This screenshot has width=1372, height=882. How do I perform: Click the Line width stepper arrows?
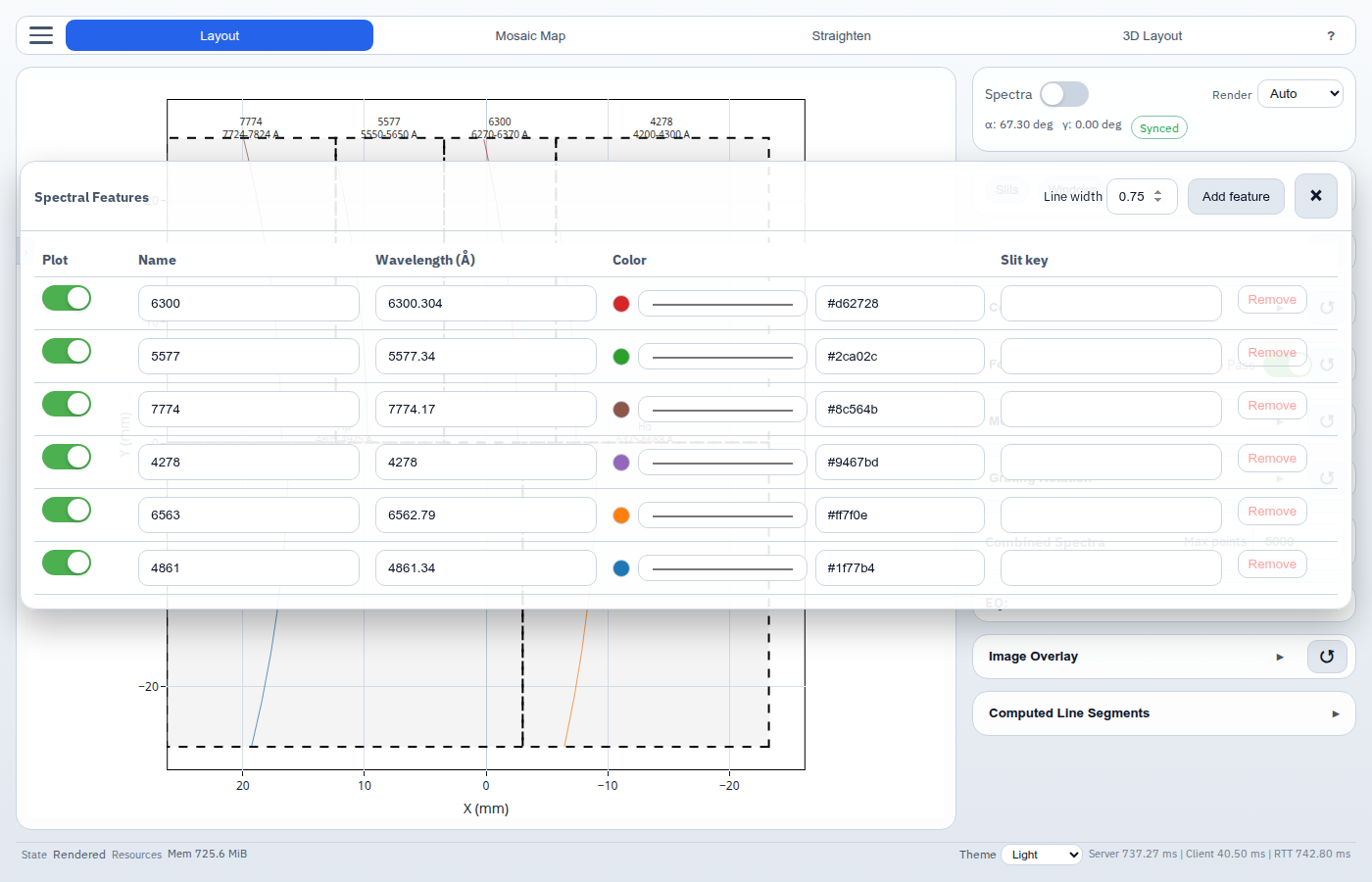(1157, 196)
